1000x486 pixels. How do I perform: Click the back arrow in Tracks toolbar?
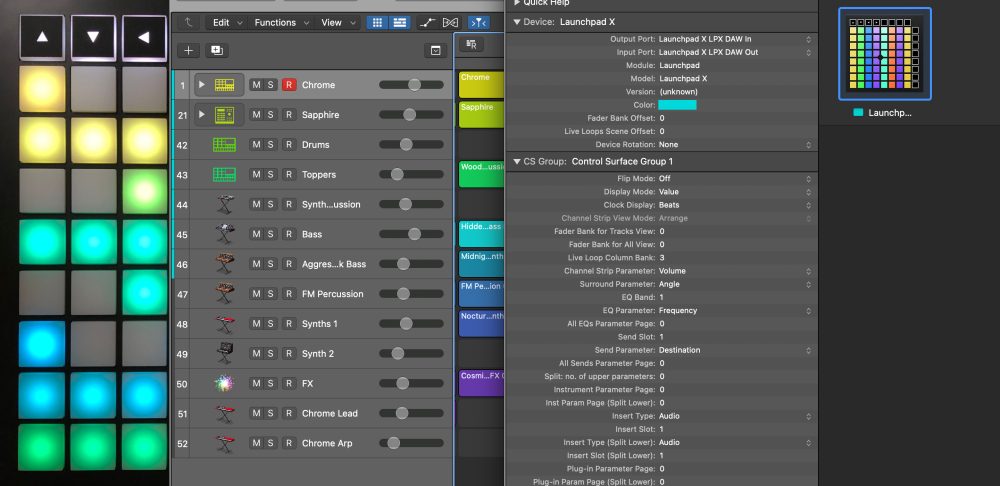(188, 22)
